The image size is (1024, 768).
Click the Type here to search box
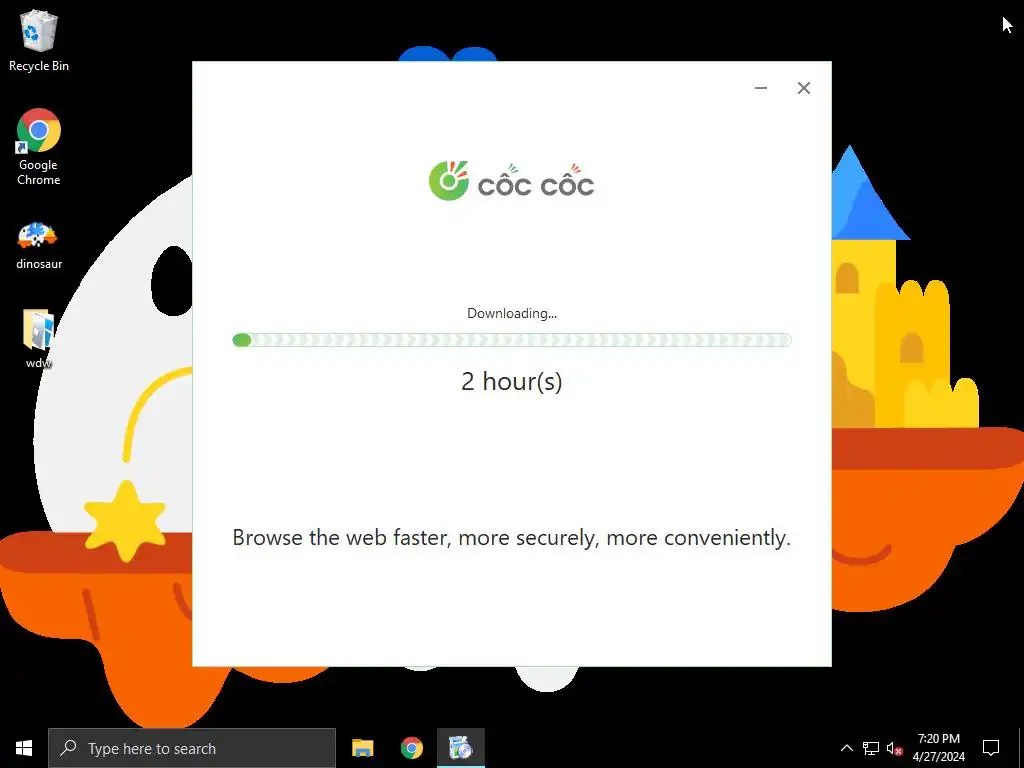click(192, 748)
